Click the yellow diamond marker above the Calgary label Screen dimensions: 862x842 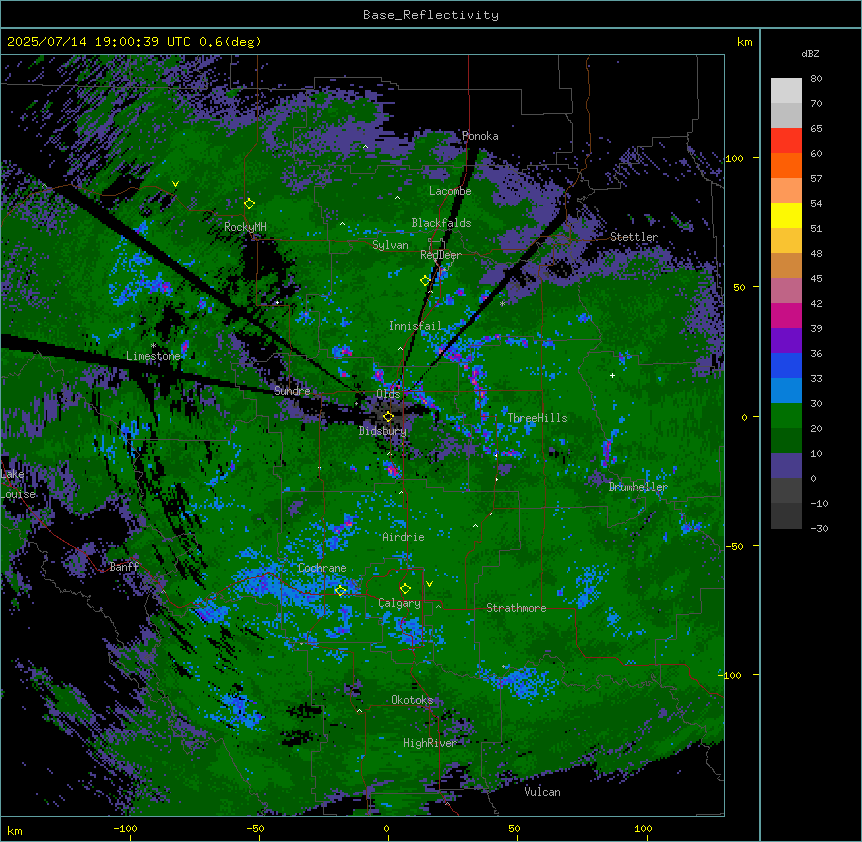[x=405, y=589]
